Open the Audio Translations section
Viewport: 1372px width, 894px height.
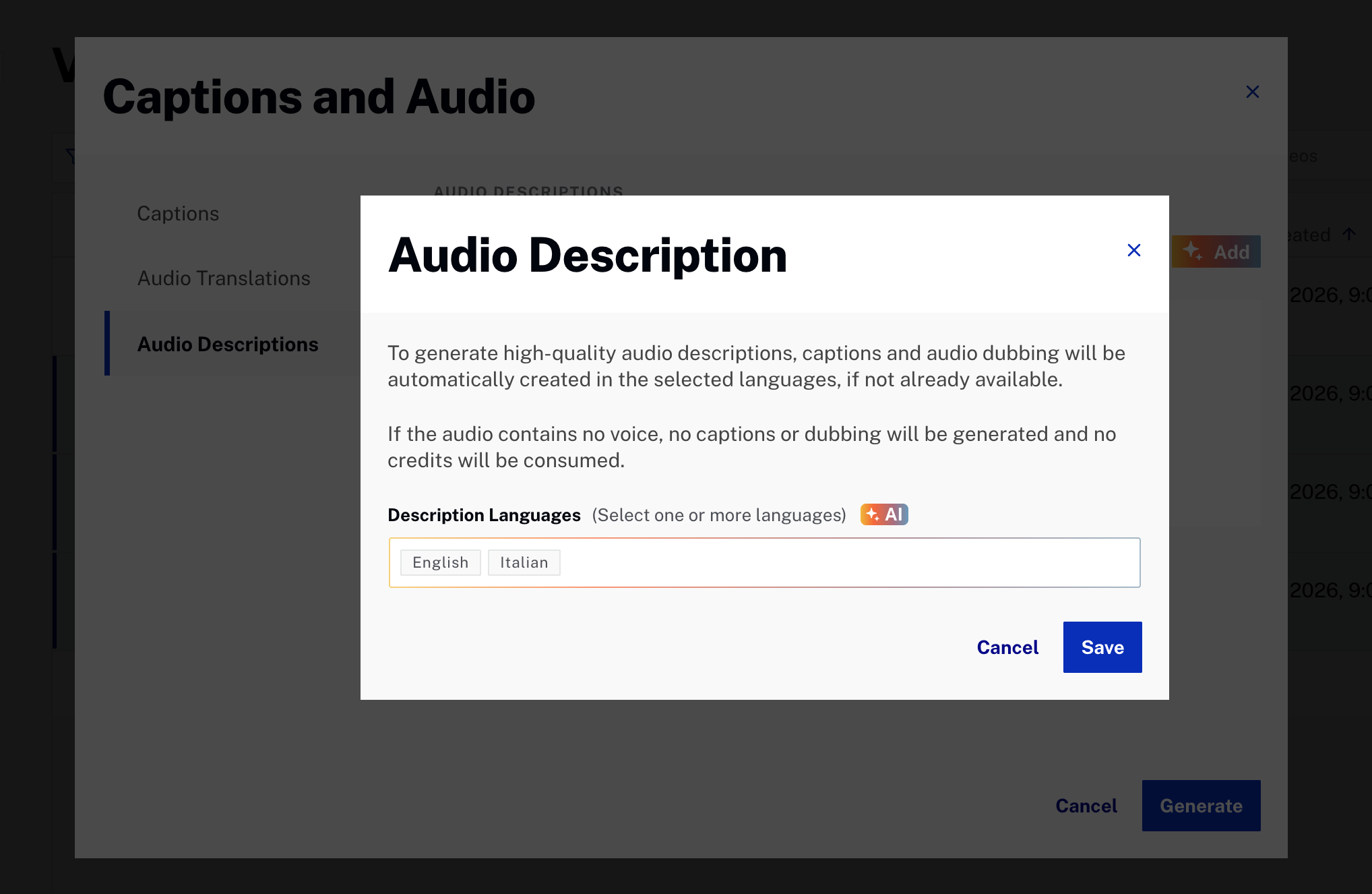coord(224,278)
